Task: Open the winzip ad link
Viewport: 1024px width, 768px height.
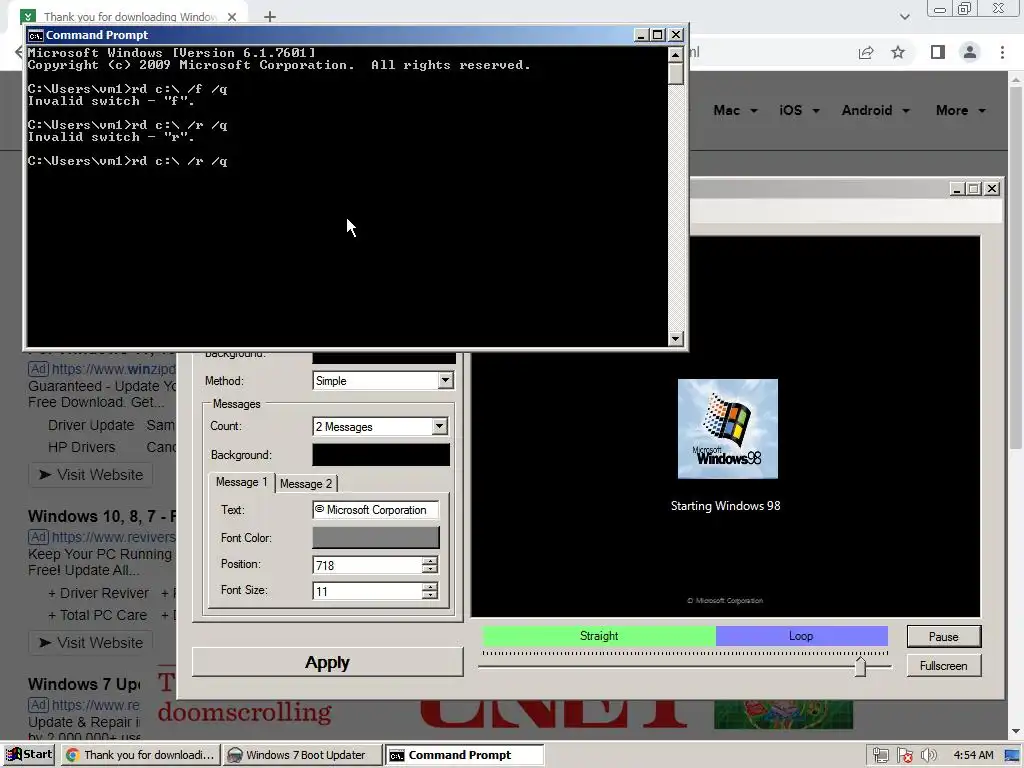Action: [x=114, y=369]
